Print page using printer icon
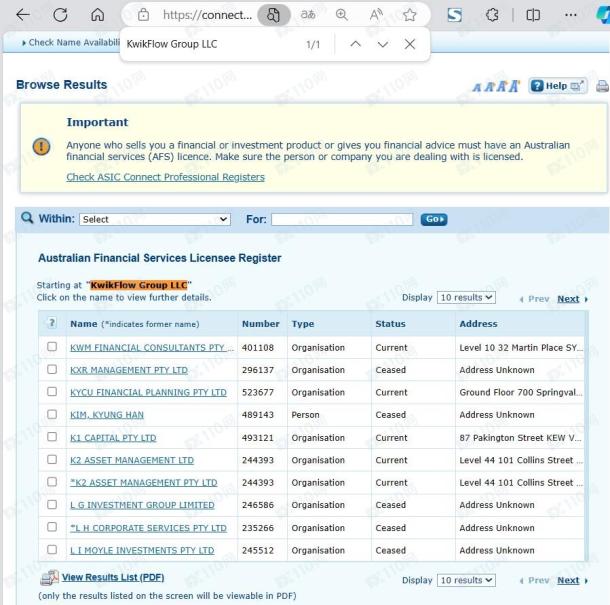This screenshot has height=605, width=610. click(x=603, y=86)
